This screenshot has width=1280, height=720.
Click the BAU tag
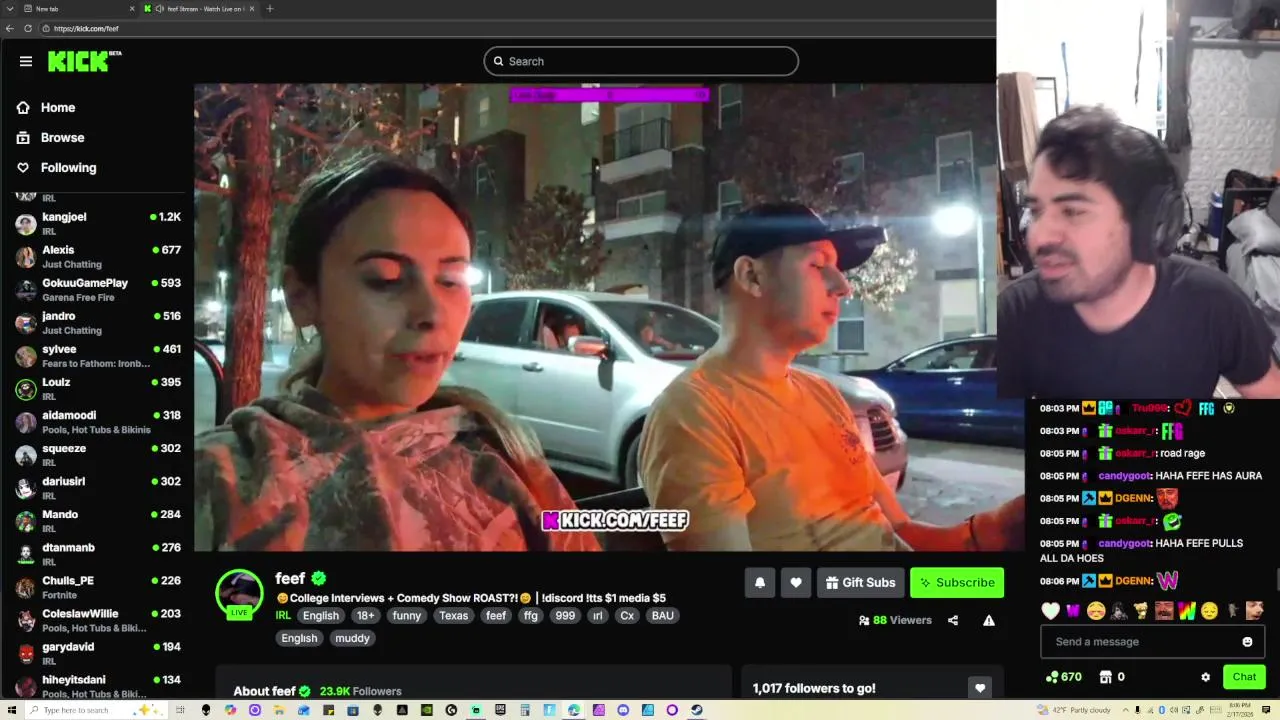663,615
